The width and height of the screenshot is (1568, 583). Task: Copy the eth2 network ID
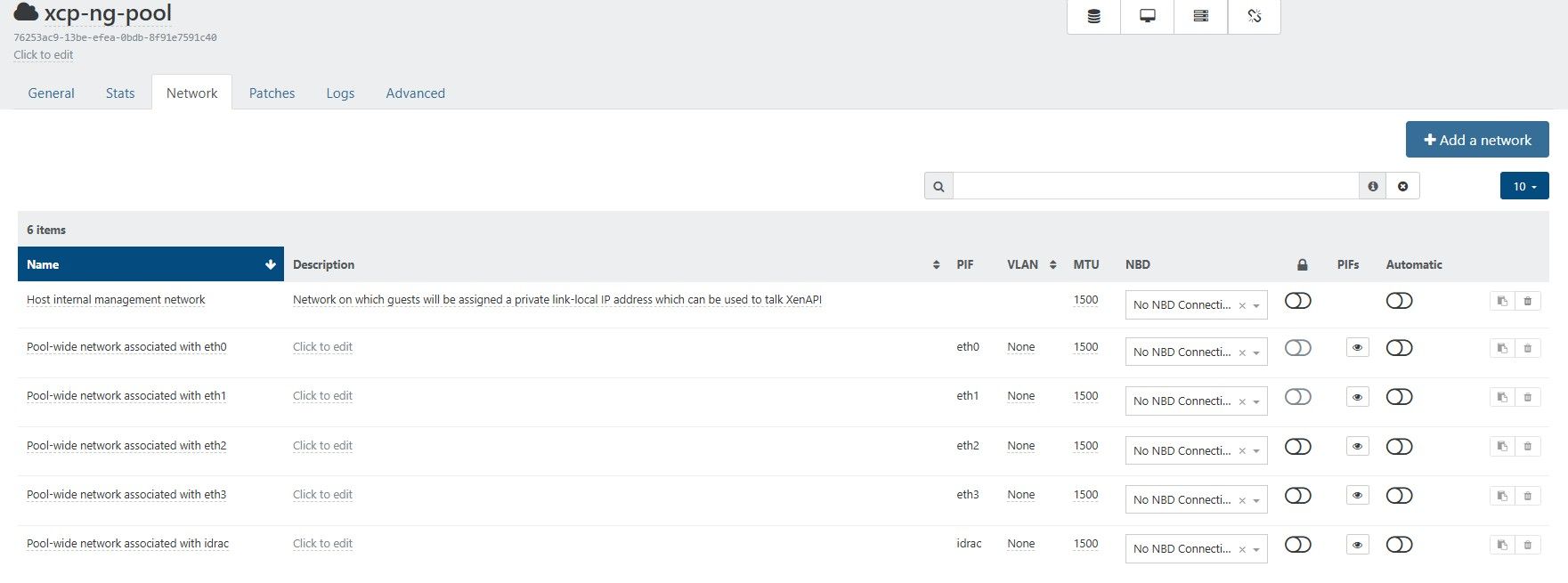tap(1501, 447)
